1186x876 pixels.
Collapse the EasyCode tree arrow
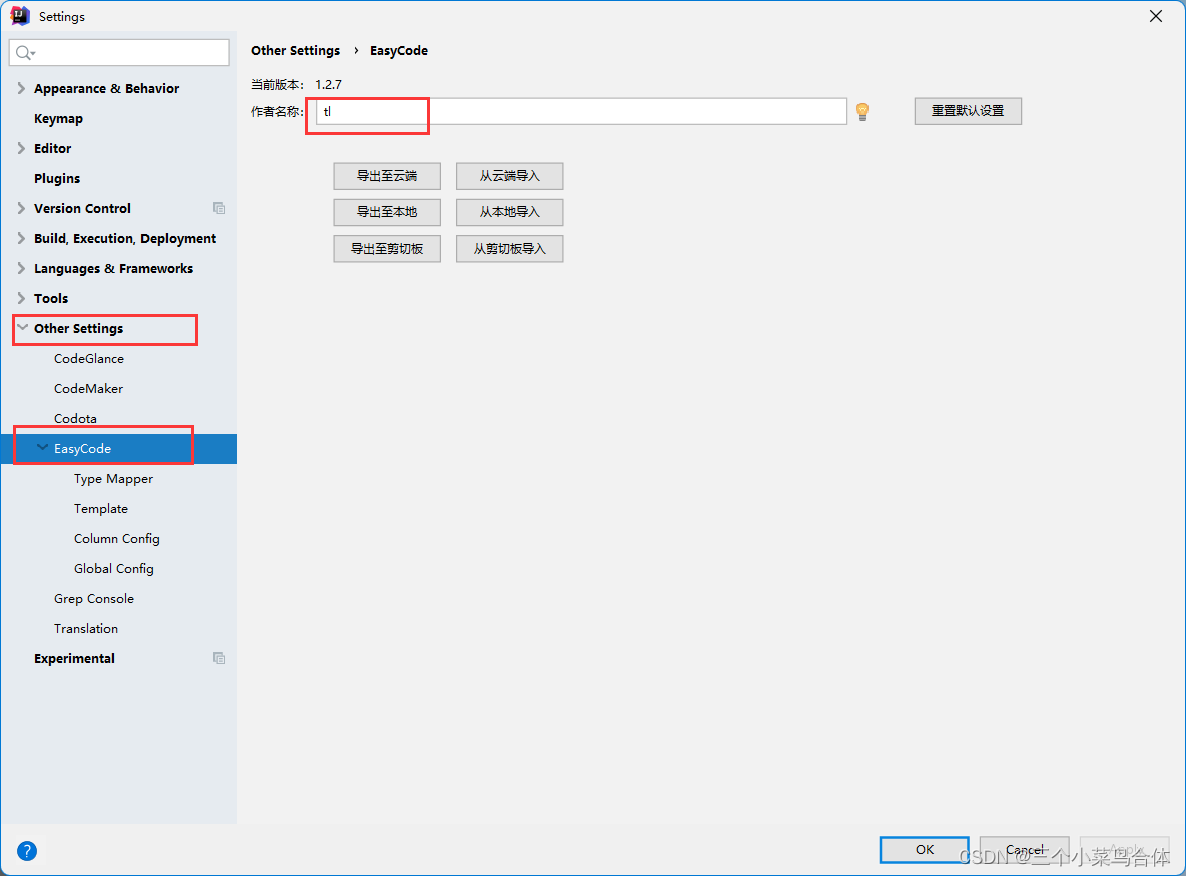(42, 448)
